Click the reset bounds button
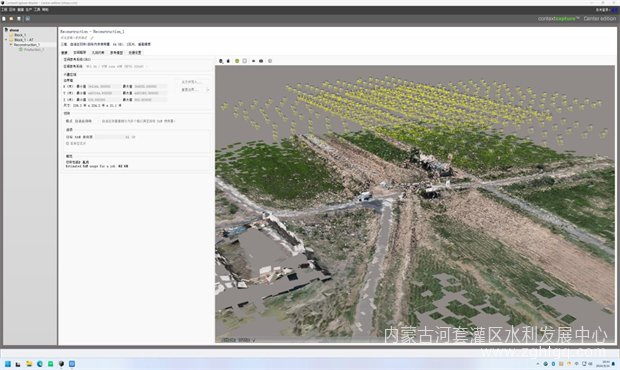This screenshot has width=620, height=370. pos(189,90)
